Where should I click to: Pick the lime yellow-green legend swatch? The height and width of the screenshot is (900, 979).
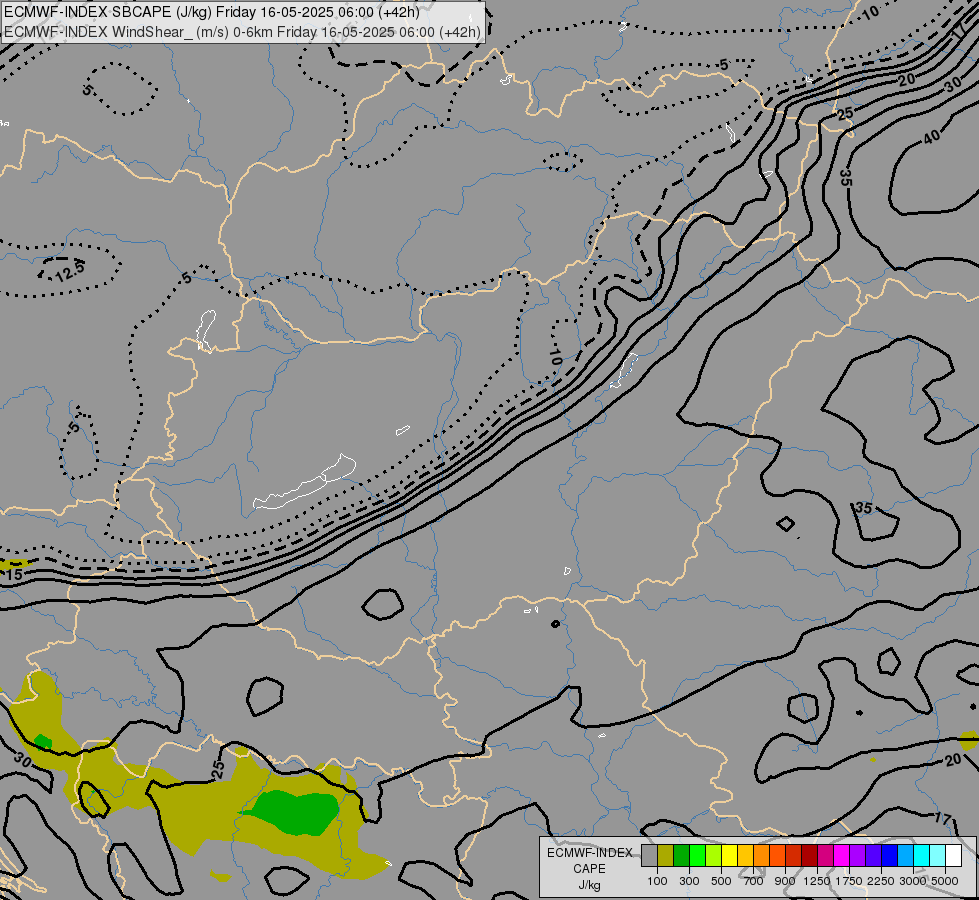click(x=713, y=856)
